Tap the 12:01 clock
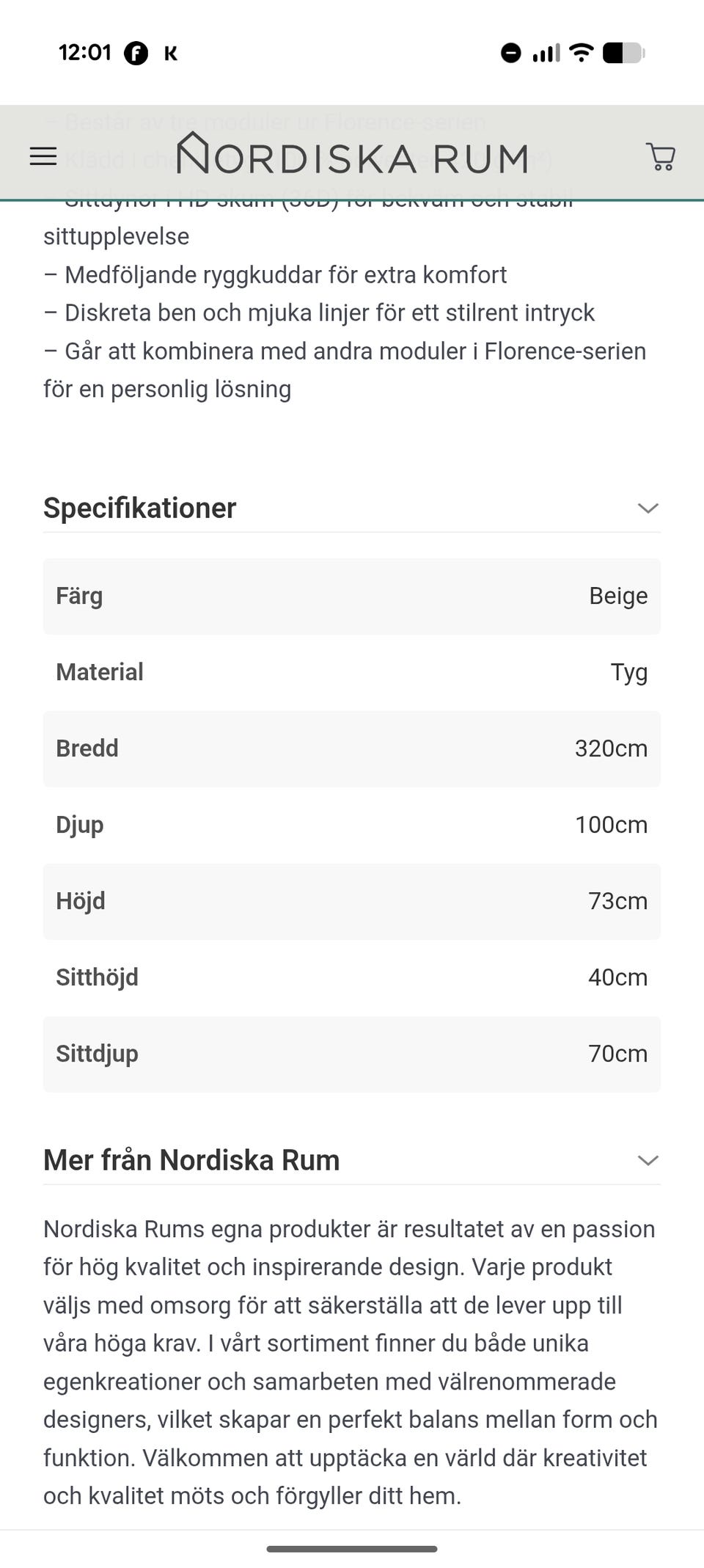The width and height of the screenshot is (704, 1568). coord(85,53)
